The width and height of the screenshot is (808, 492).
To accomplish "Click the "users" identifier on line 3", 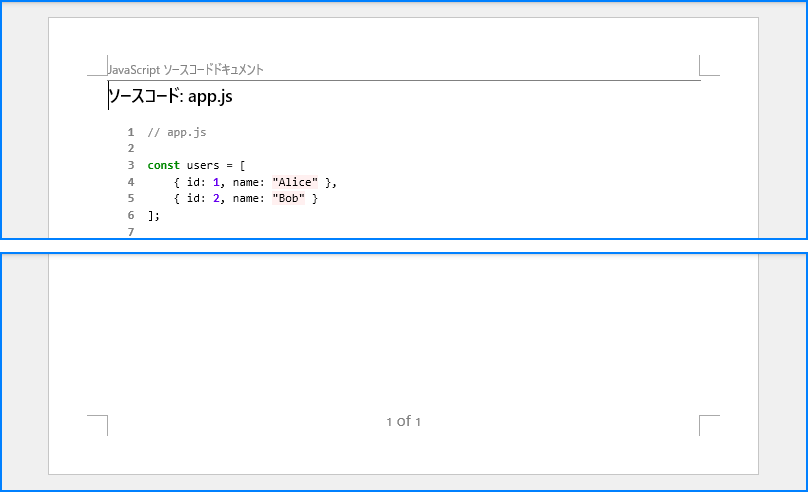I will click(x=203, y=165).
